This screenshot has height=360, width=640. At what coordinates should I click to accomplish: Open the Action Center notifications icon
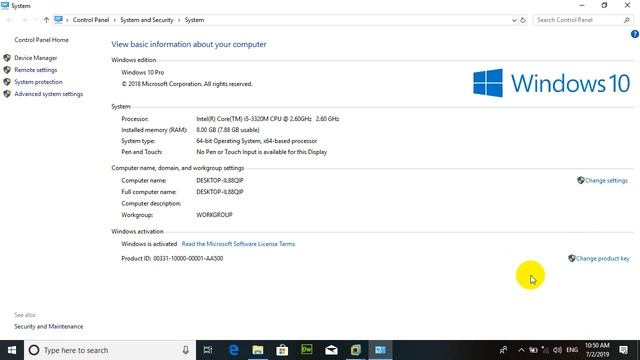pyautogui.click(x=623, y=350)
